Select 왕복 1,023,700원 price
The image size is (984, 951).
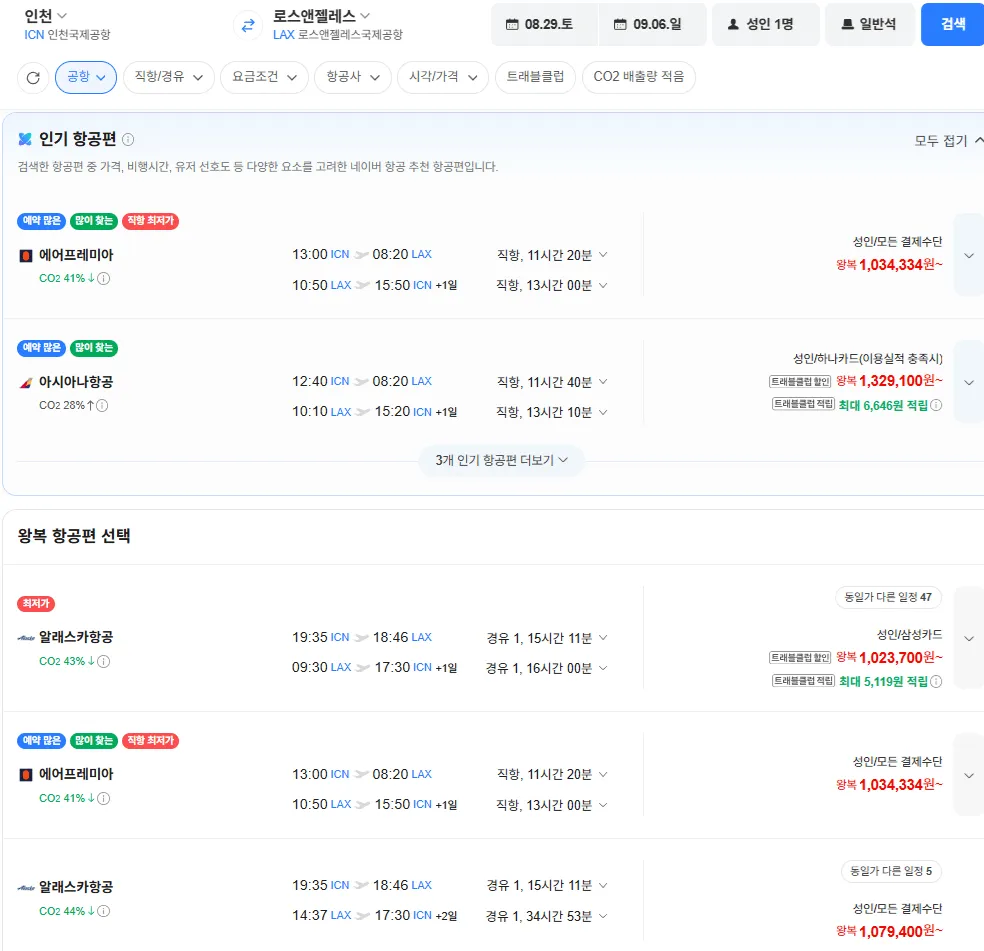[889, 657]
